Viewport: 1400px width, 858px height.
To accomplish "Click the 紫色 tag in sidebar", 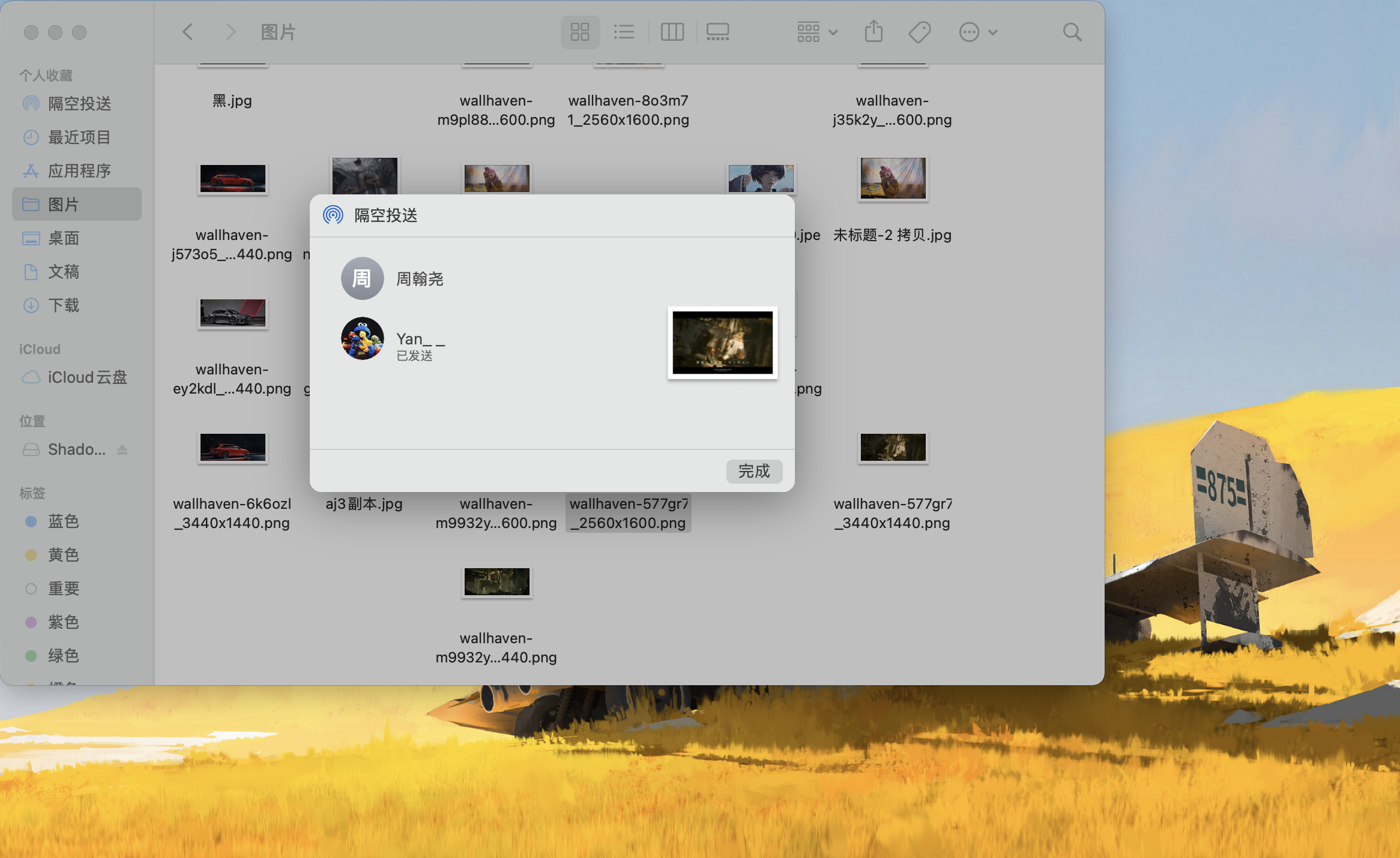I will pyautogui.click(x=63, y=622).
